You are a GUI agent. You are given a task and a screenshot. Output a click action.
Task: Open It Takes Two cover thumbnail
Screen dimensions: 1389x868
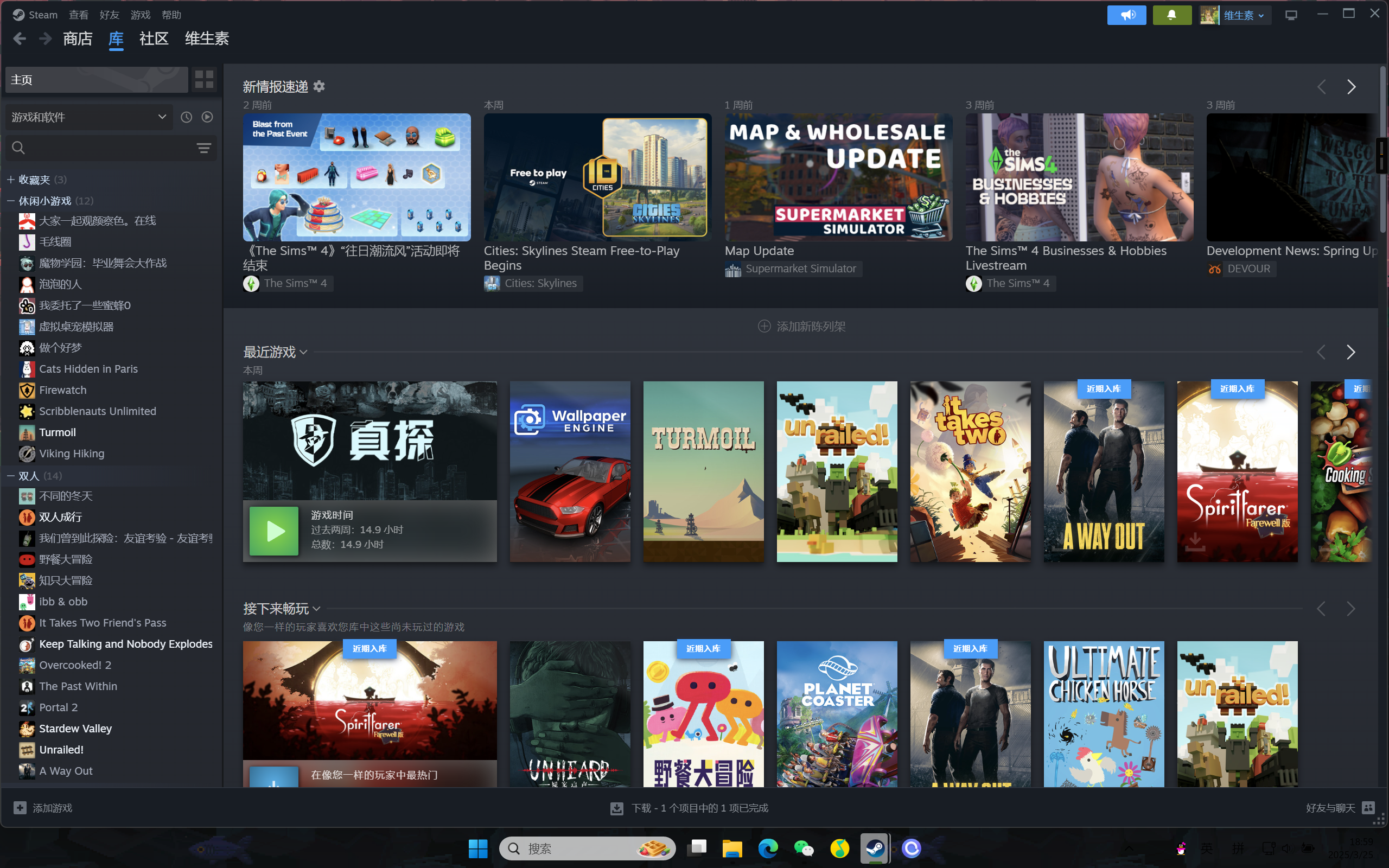coord(970,471)
